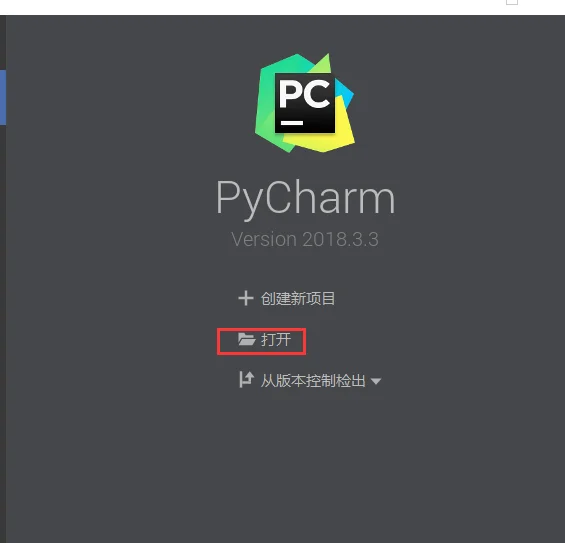Click the PyCharm logo at the top
565x543 pixels.
coord(304,103)
